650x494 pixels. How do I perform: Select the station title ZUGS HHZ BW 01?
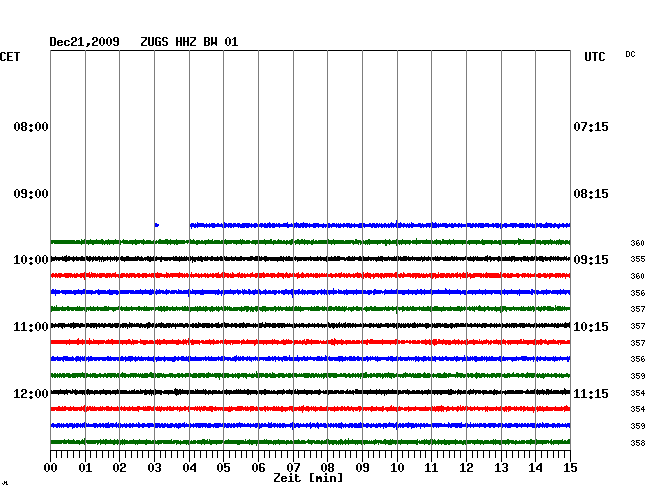point(189,42)
